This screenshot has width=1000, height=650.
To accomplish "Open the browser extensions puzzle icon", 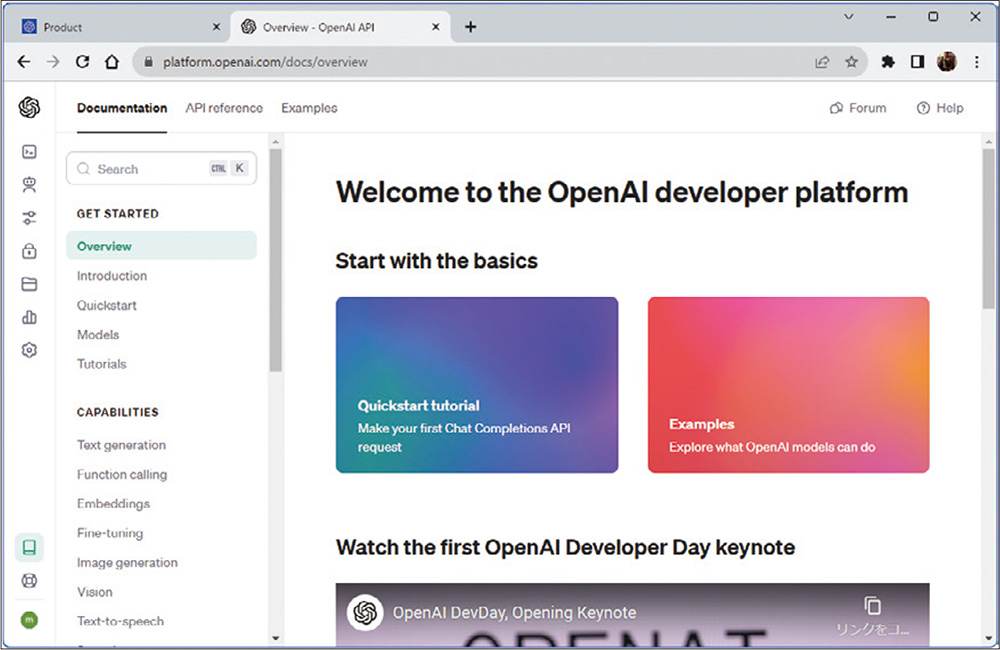I will point(887,61).
